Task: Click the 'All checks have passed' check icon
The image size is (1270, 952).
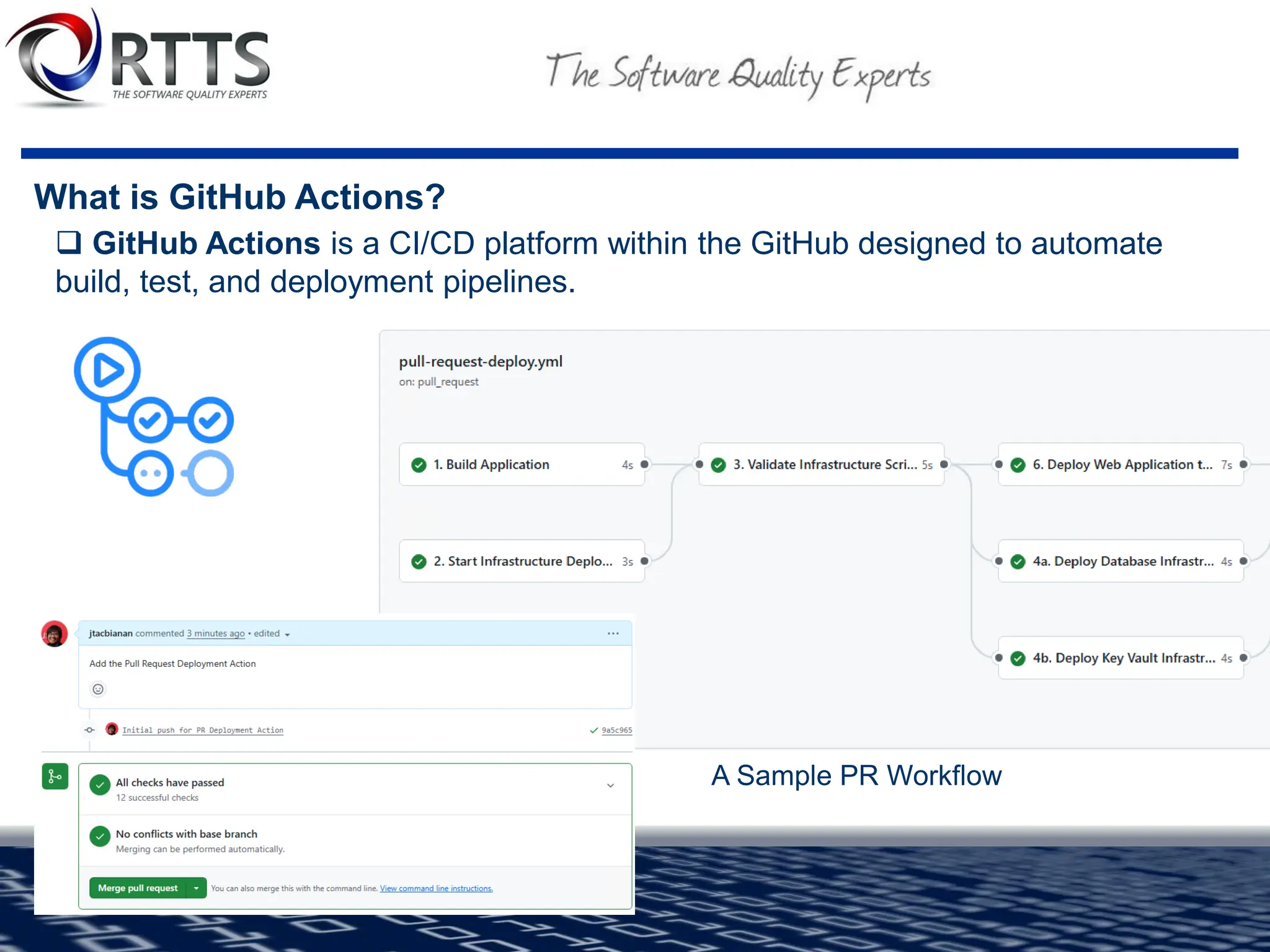Action: (x=100, y=785)
